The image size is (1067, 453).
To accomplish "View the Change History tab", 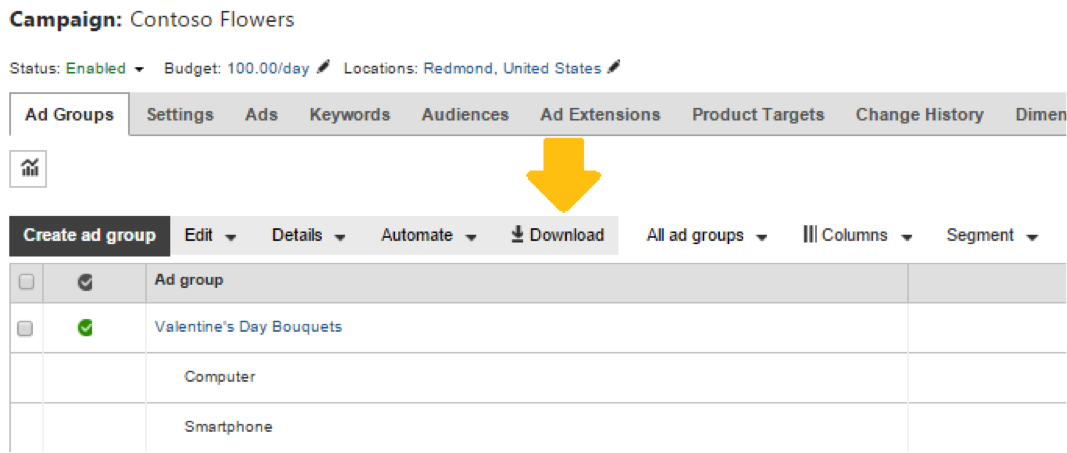I will tap(919, 114).
